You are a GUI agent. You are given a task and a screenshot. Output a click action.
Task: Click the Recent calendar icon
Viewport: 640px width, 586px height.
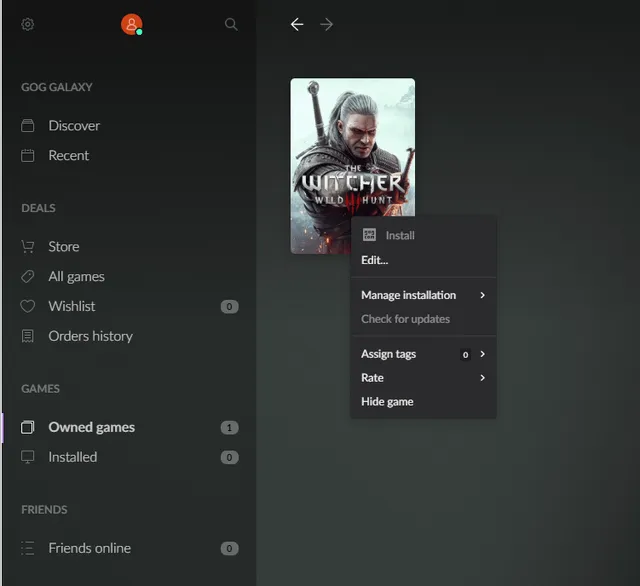[27, 155]
